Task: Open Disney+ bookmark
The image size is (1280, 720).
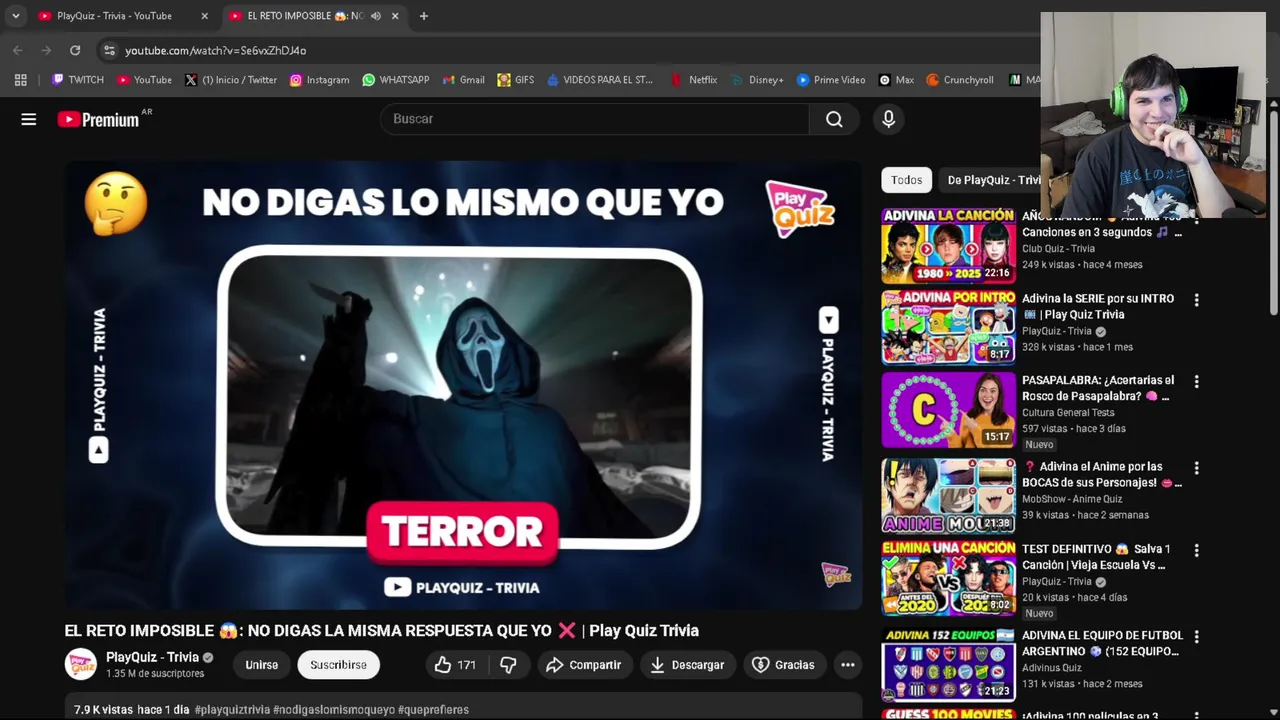Action: (x=757, y=80)
